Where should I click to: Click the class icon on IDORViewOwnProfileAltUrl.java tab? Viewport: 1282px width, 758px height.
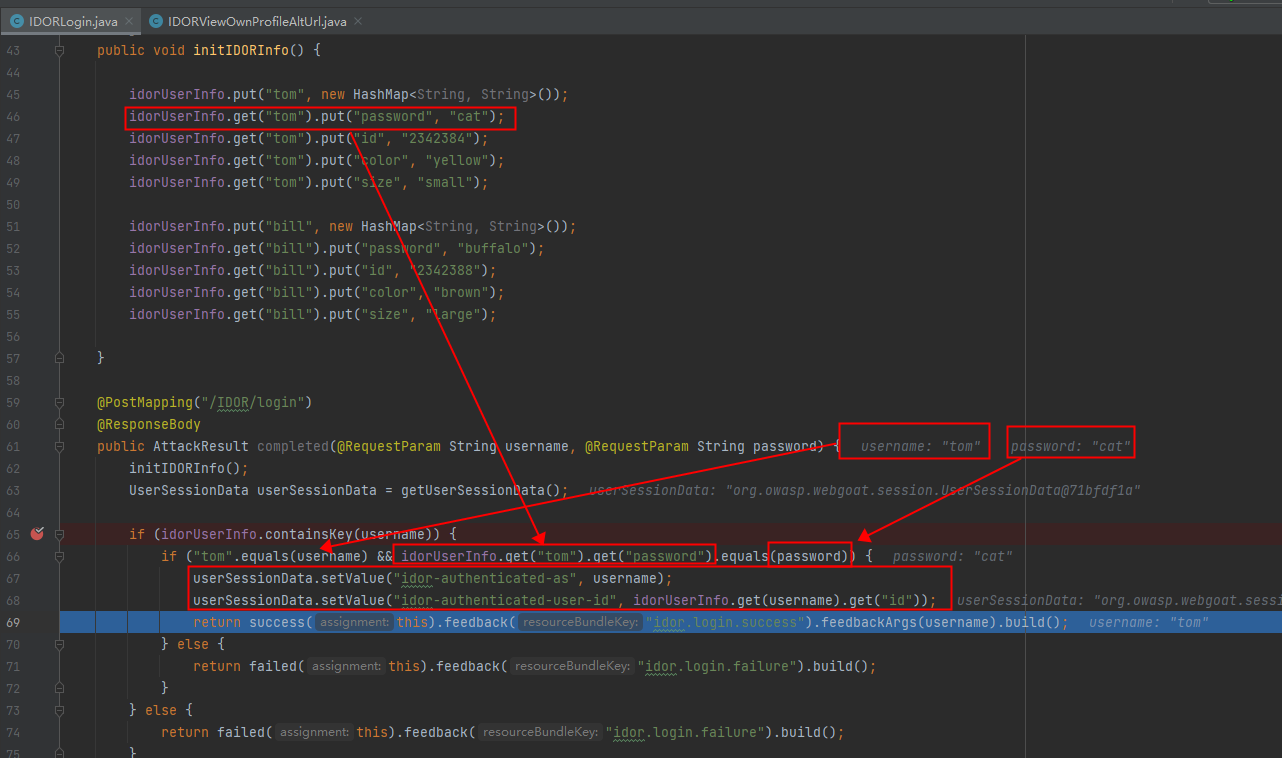pyautogui.click(x=156, y=21)
